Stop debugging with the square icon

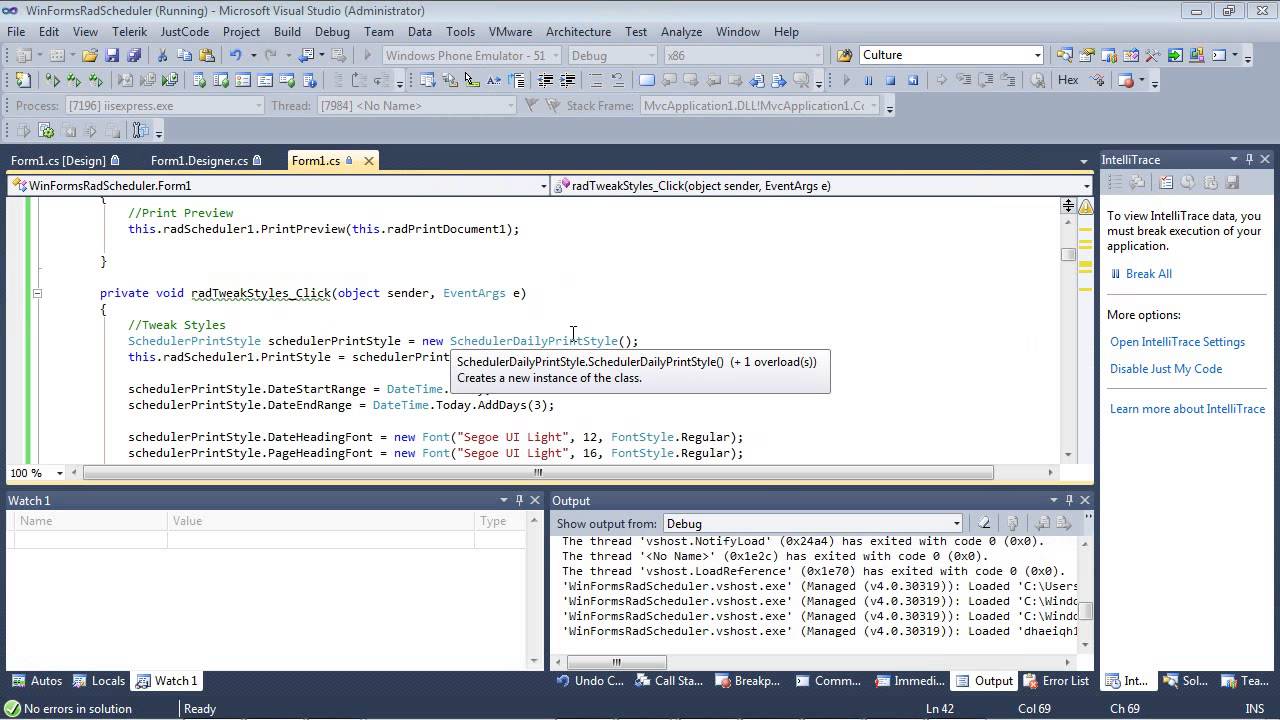[890, 80]
